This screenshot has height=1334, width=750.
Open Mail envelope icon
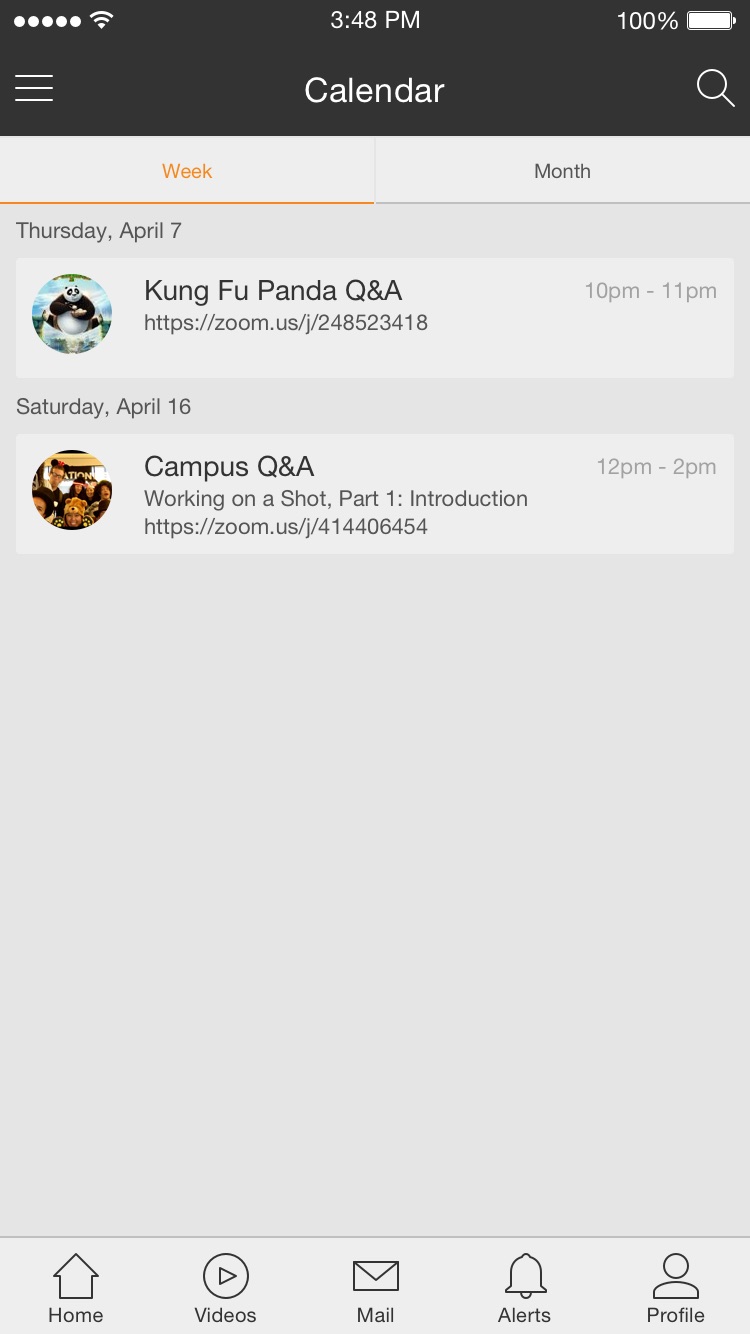[376, 1276]
